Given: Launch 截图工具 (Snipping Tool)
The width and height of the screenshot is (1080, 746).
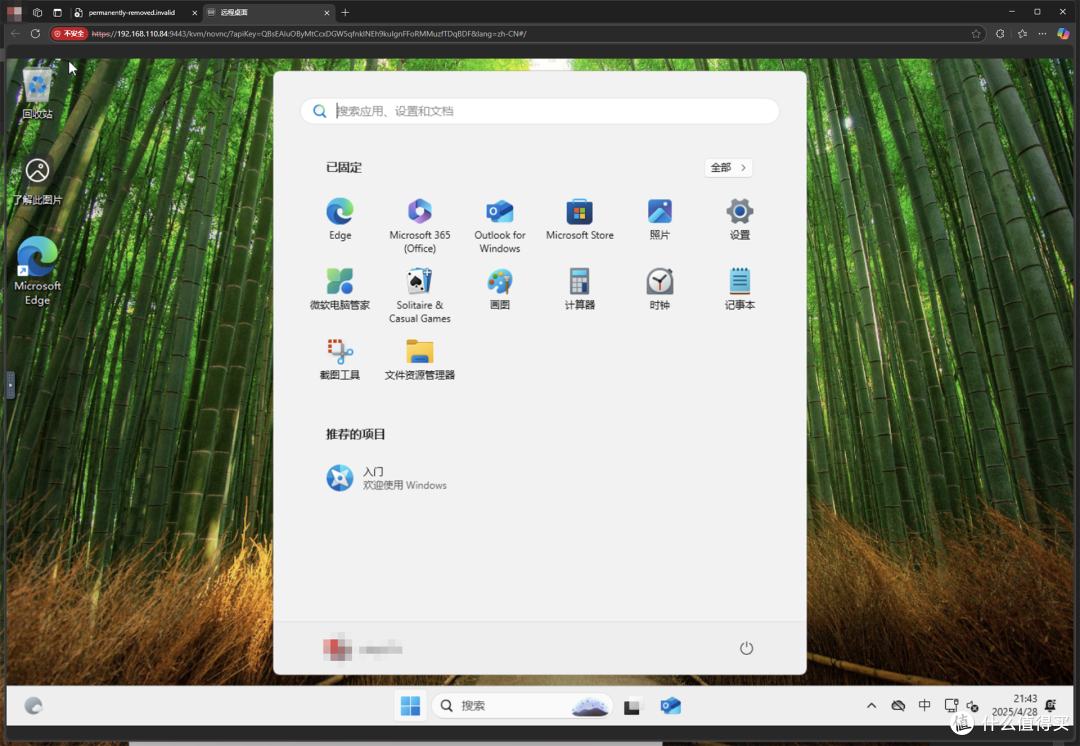Looking at the screenshot, I should tap(340, 360).
